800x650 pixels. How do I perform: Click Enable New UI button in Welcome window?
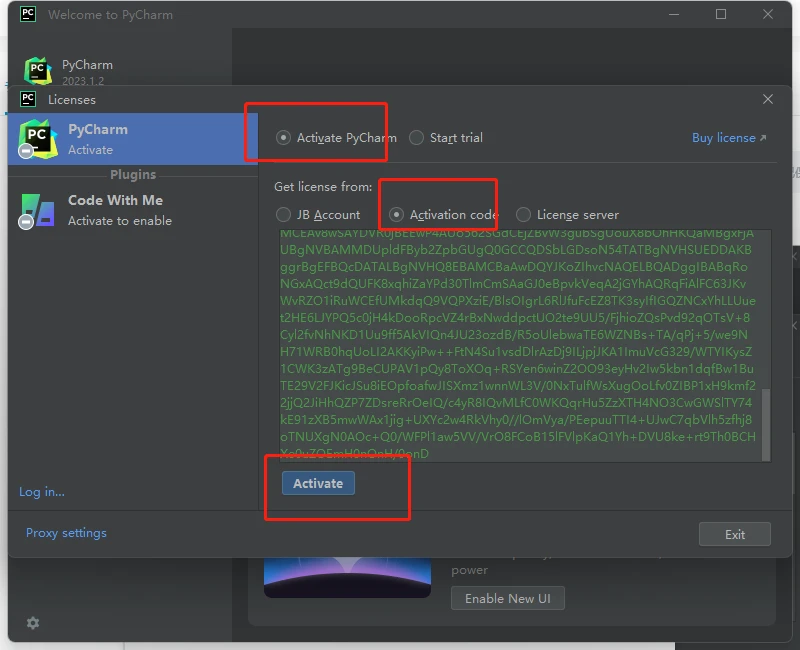point(508,598)
